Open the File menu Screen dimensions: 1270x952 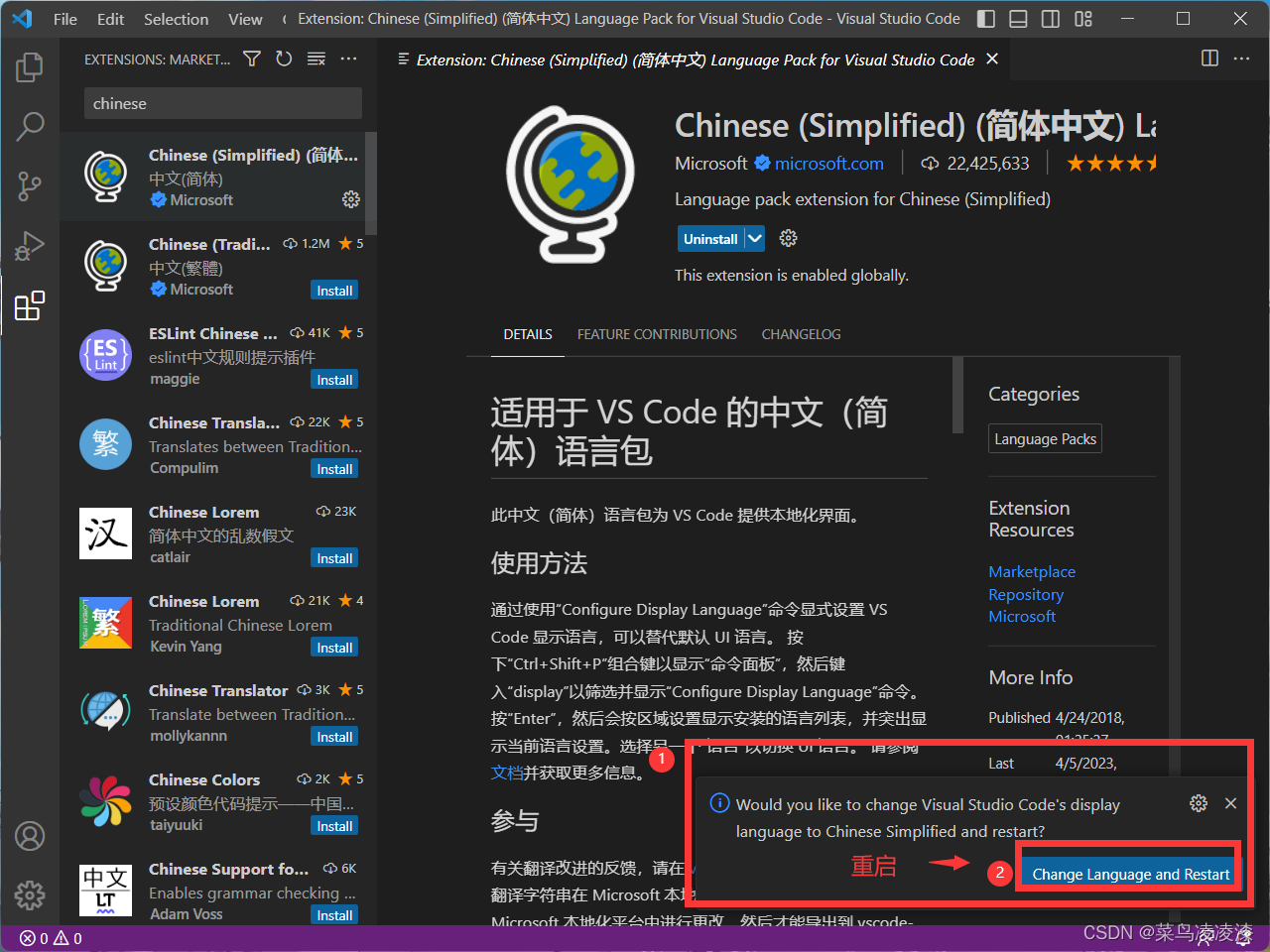pyautogui.click(x=65, y=19)
